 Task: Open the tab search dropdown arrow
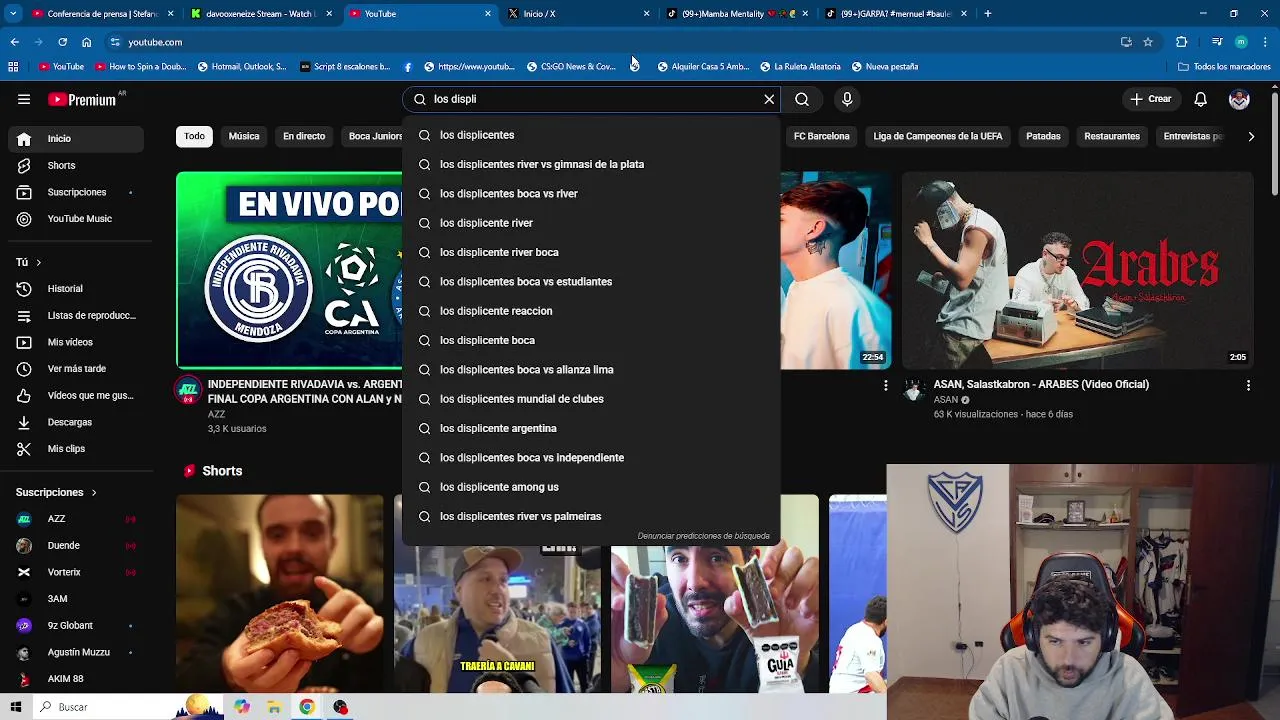click(x=13, y=14)
